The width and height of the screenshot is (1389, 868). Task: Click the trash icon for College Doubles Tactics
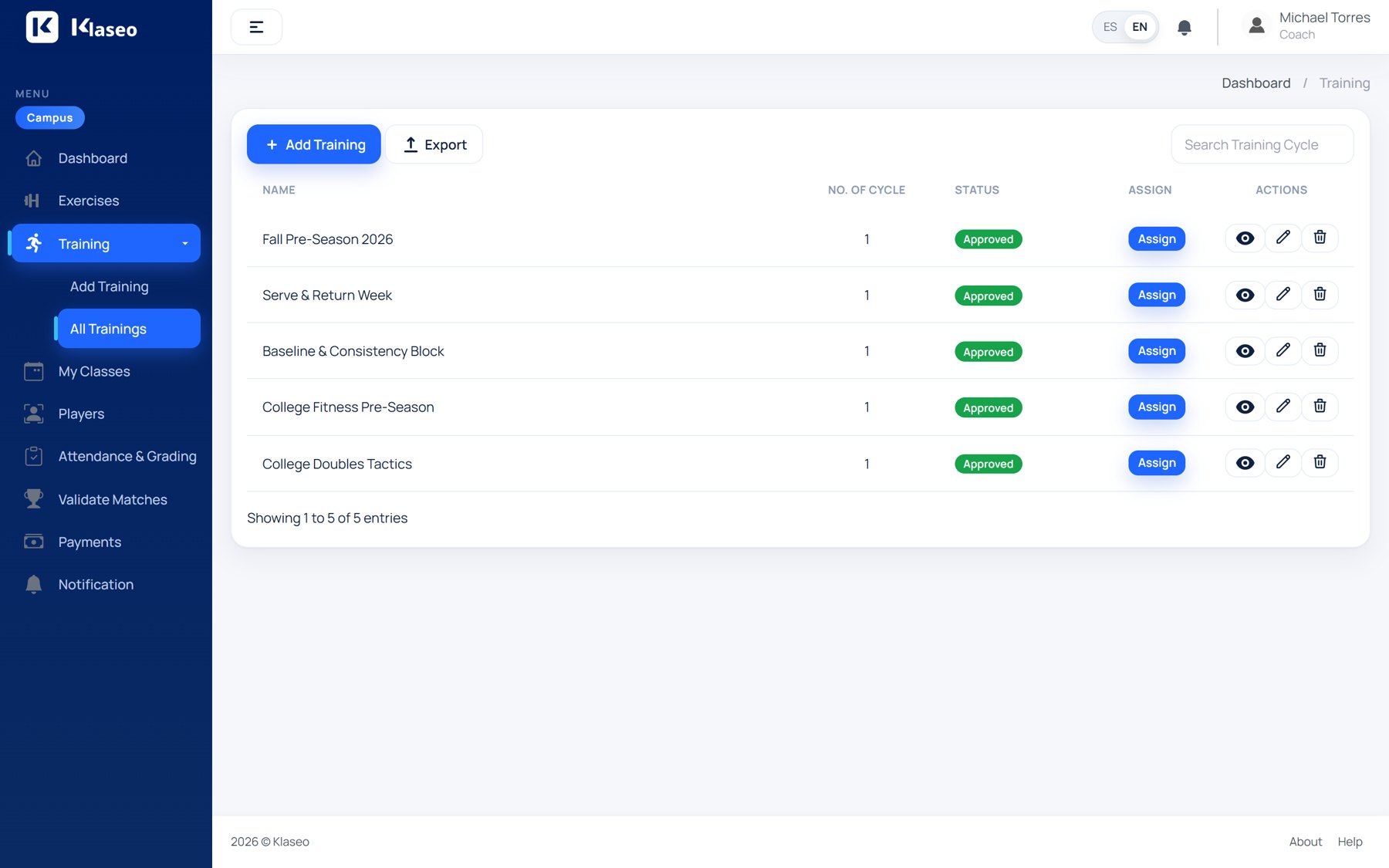(x=1320, y=462)
